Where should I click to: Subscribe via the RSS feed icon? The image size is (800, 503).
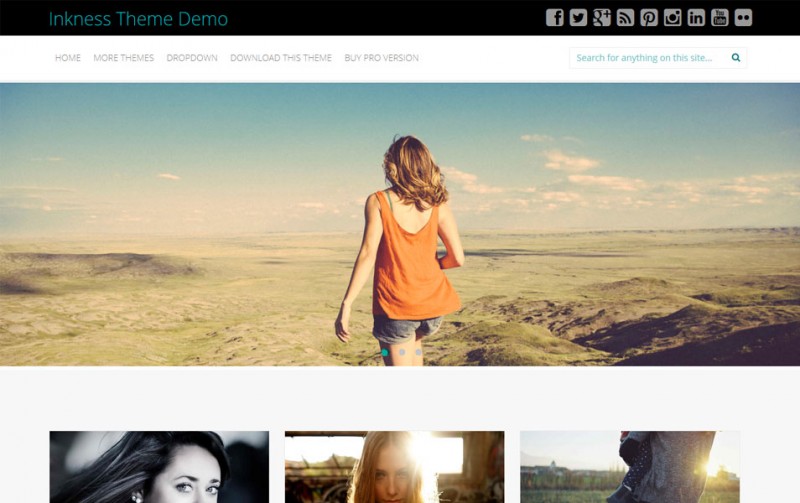click(x=625, y=17)
